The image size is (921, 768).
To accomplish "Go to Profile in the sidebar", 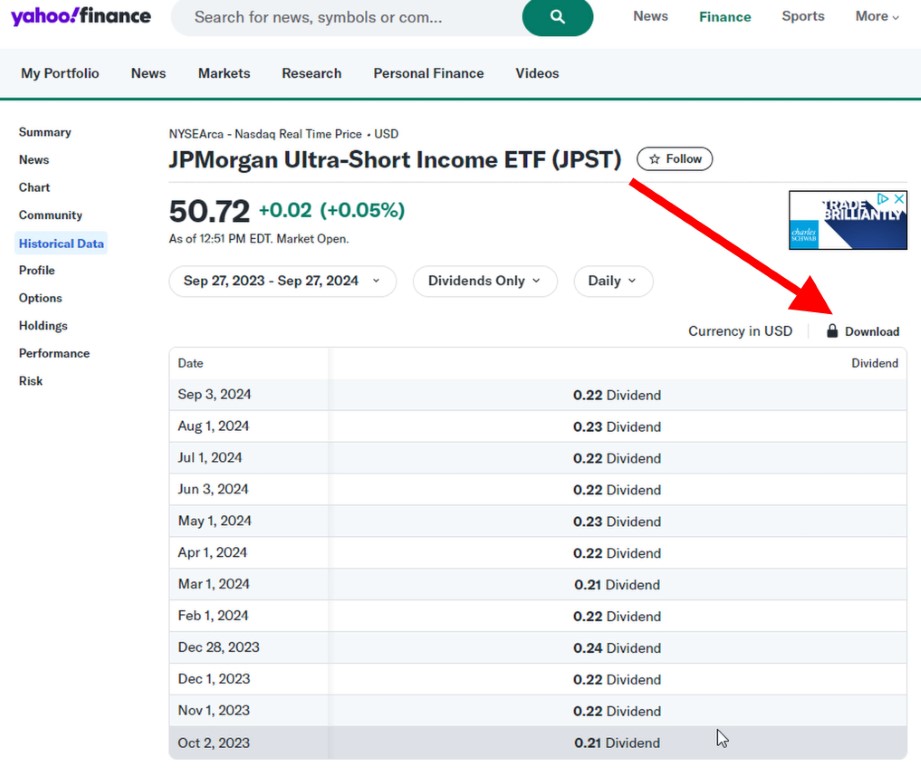I will tap(36, 270).
